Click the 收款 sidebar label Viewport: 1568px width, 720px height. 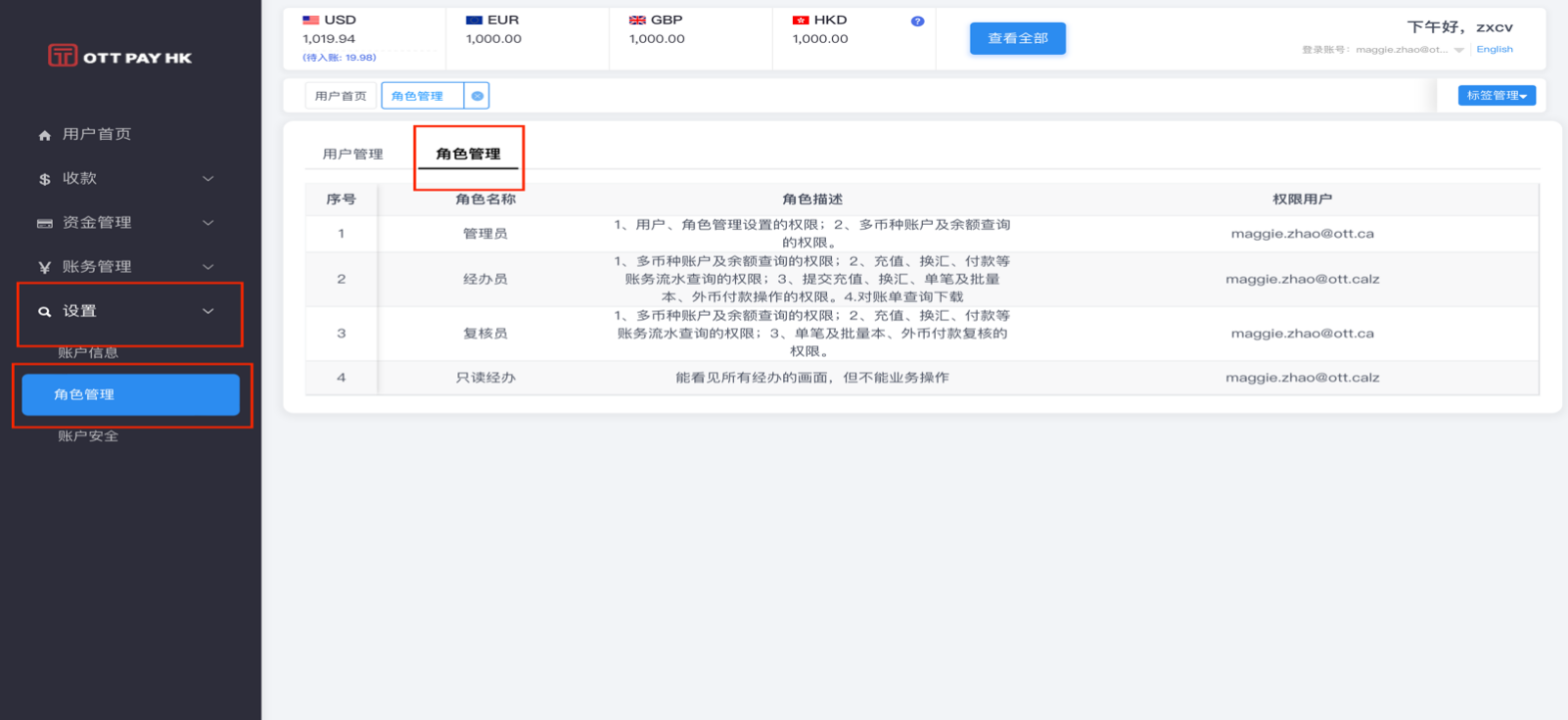(x=80, y=178)
